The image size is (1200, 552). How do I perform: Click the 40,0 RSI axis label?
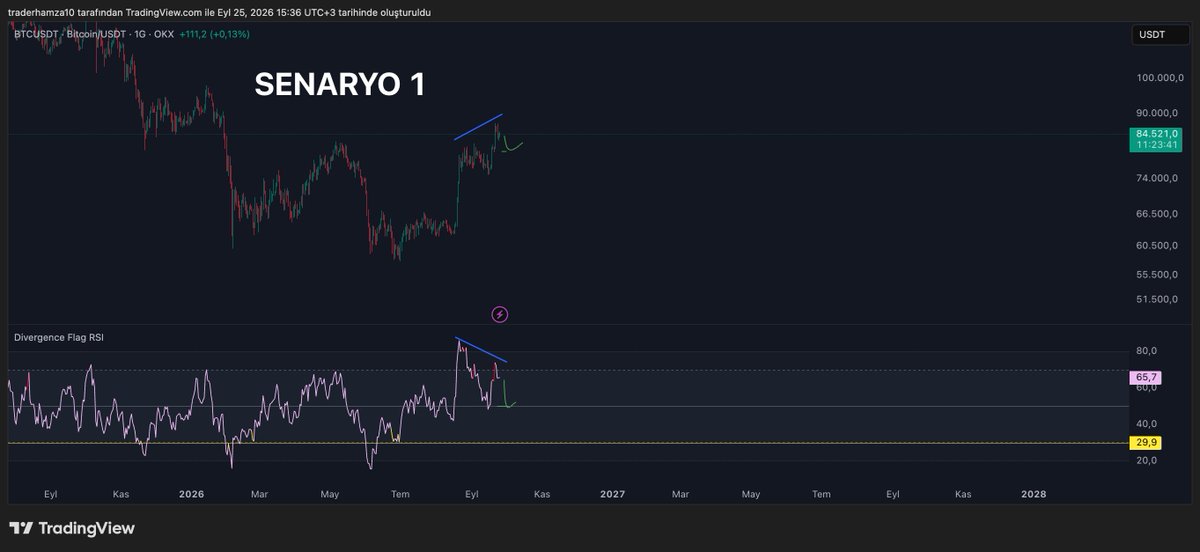point(1147,424)
